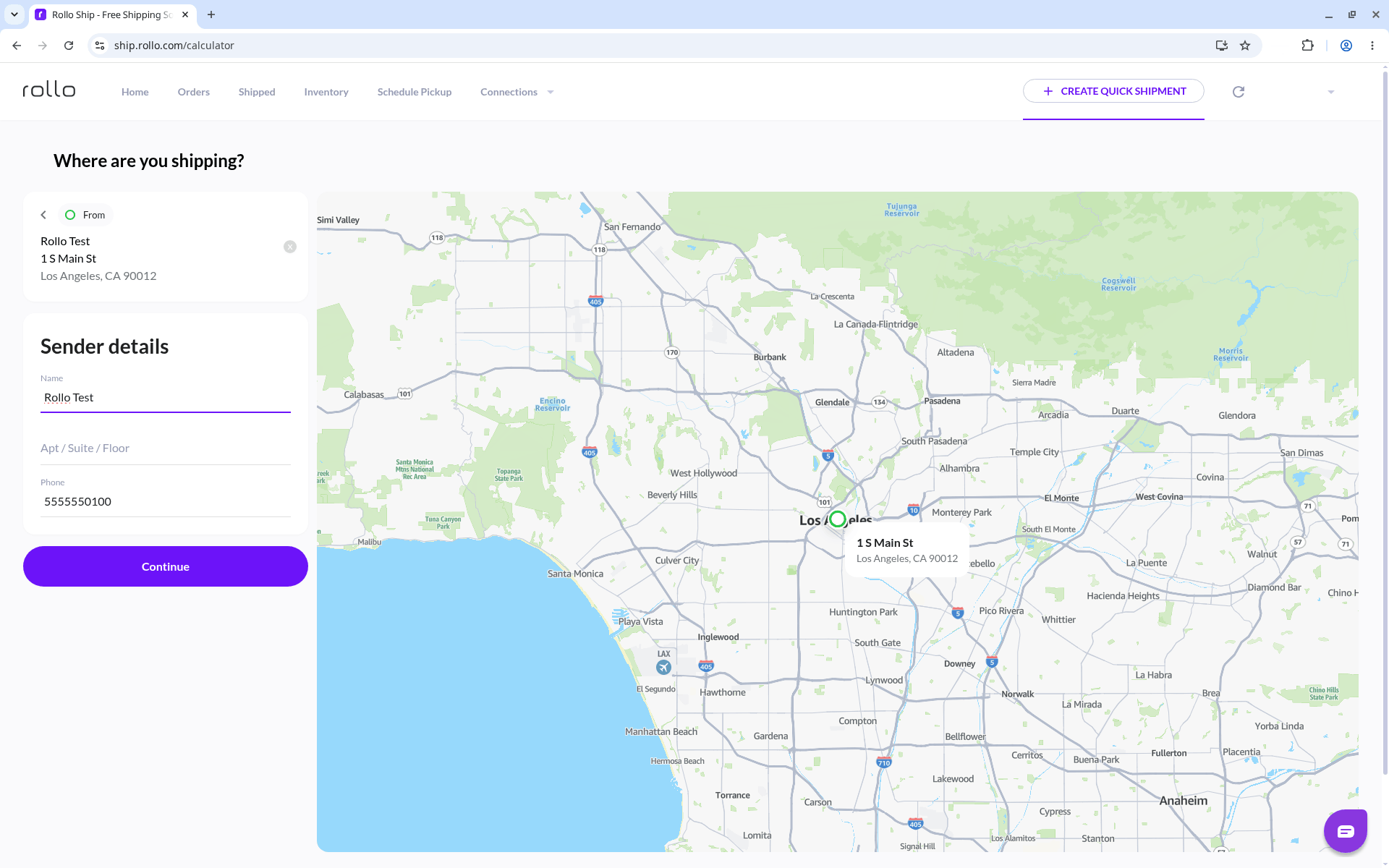Click the install app icon in address bar
This screenshot has width=1389, height=868.
1222,46
